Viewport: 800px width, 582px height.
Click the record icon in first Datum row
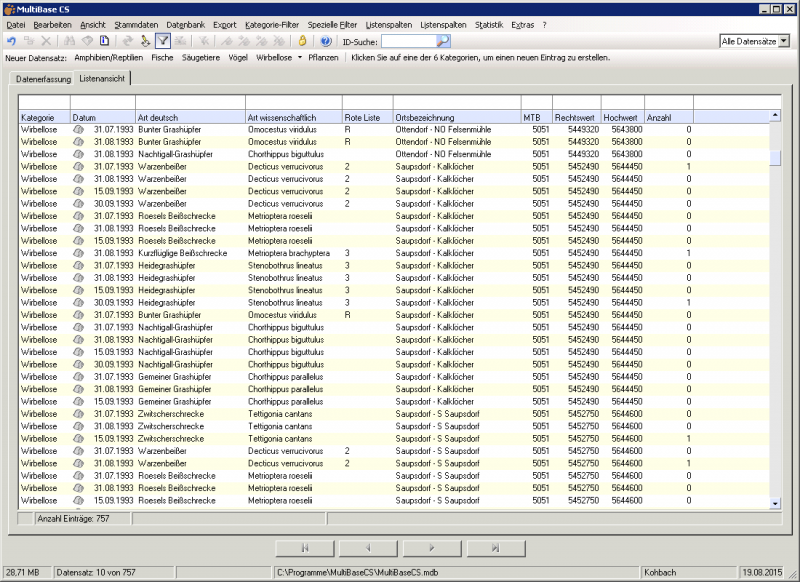coord(79,129)
